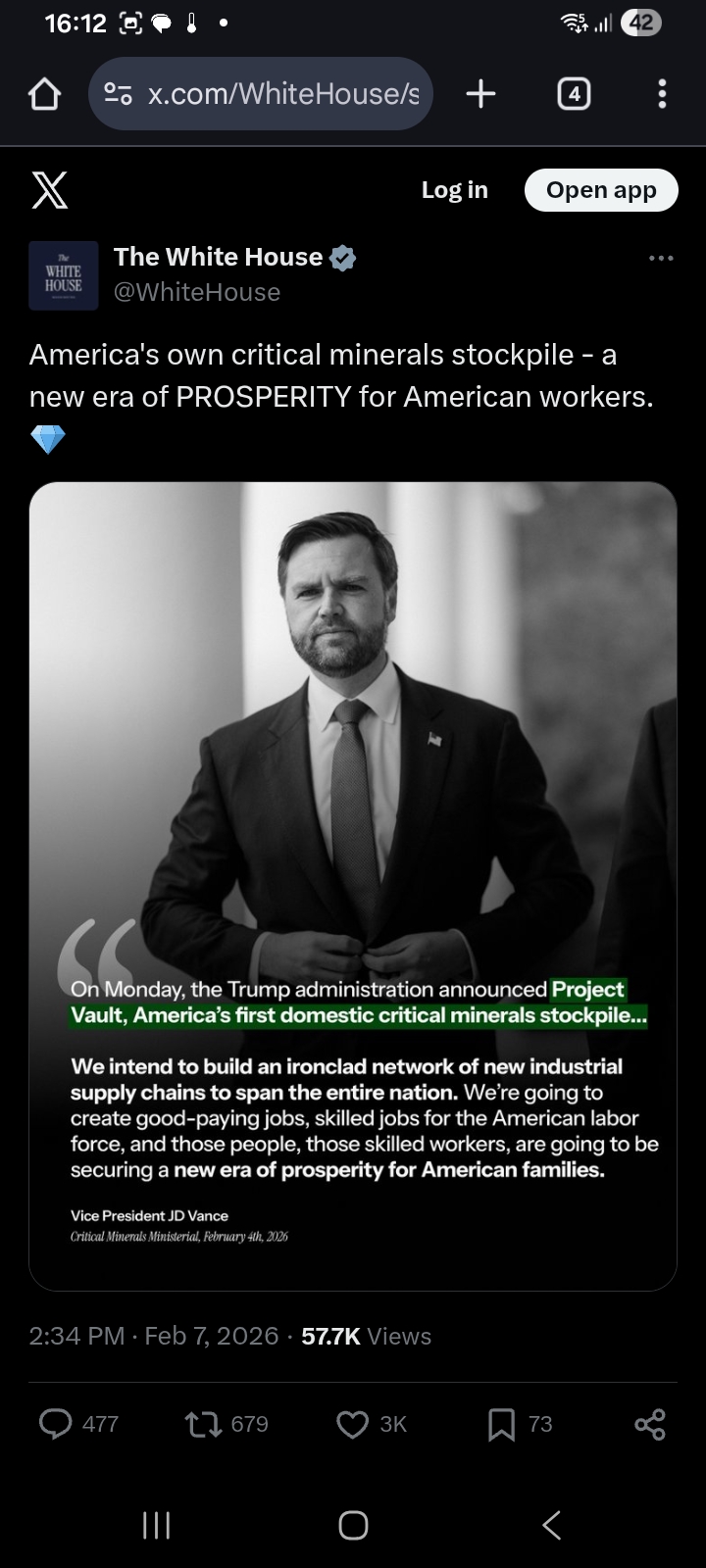This screenshot has height=1568, width=706.
Task: Tap the X logo
Action: click(50, 190)
